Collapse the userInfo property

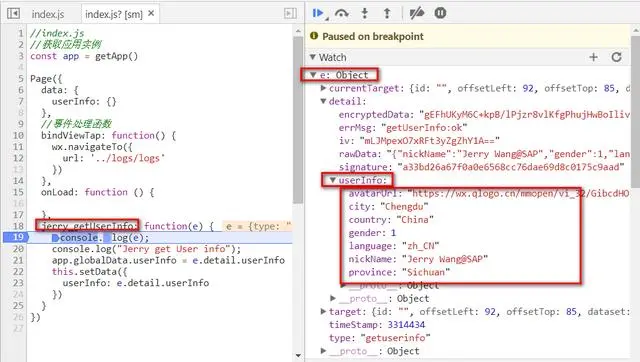tap(333, 180)
